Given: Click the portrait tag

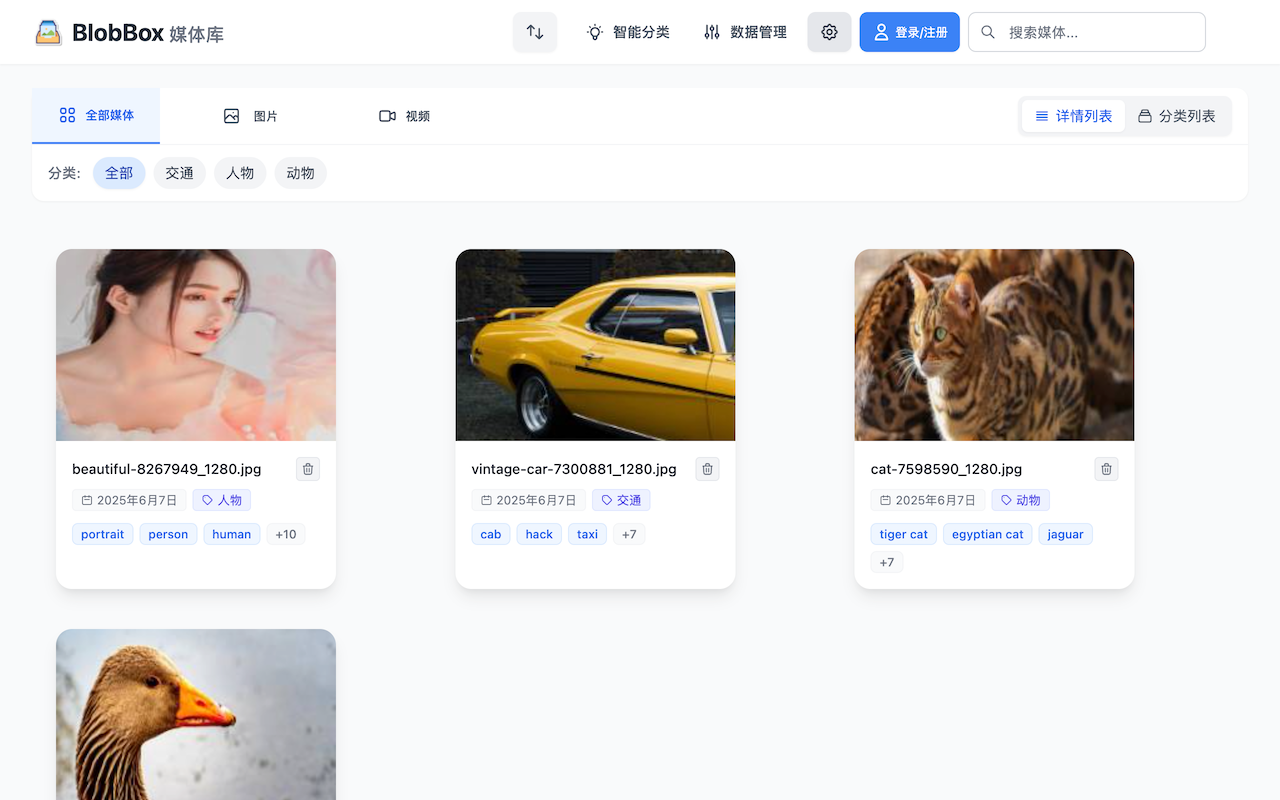Looking at the screenshot, I should [x=102, y=534].
